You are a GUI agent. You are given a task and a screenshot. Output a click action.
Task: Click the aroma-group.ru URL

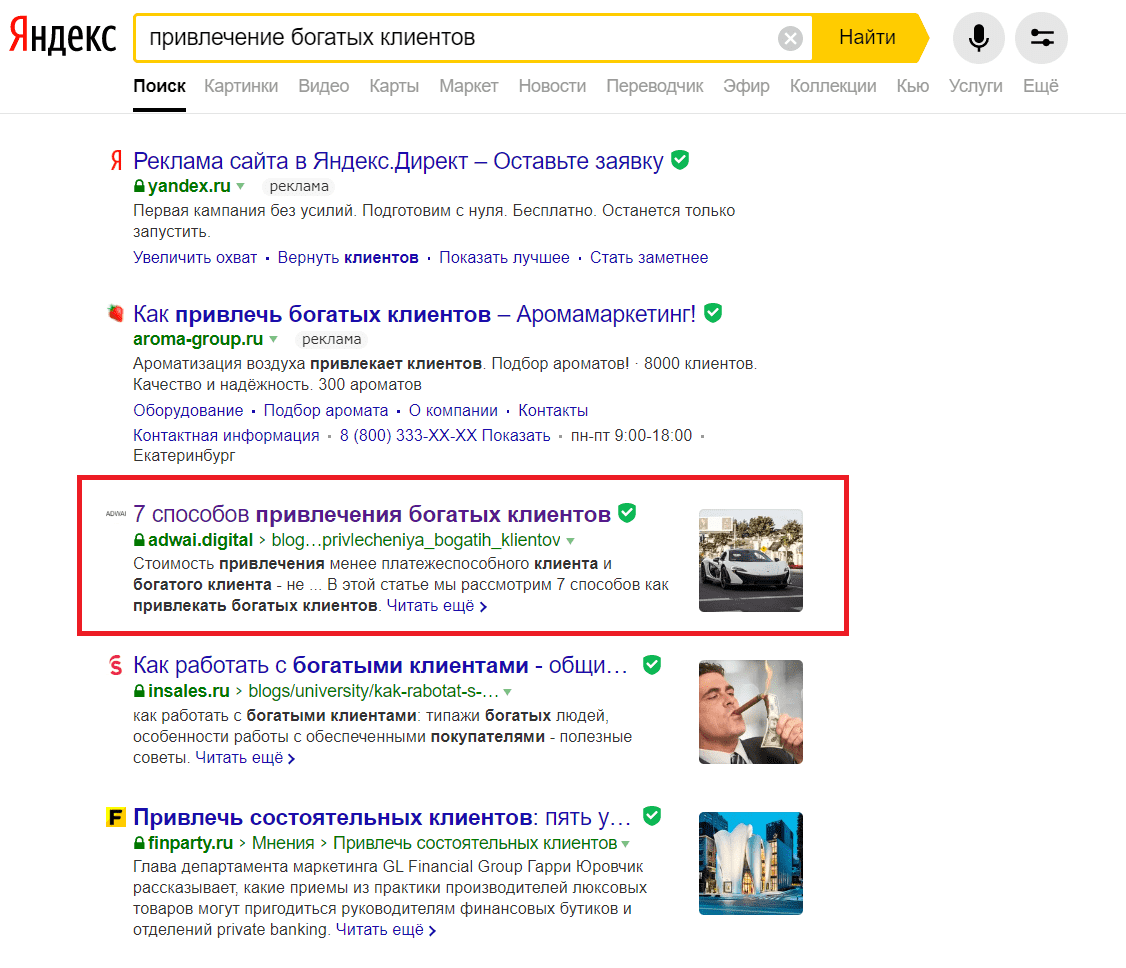pos(197,339)
